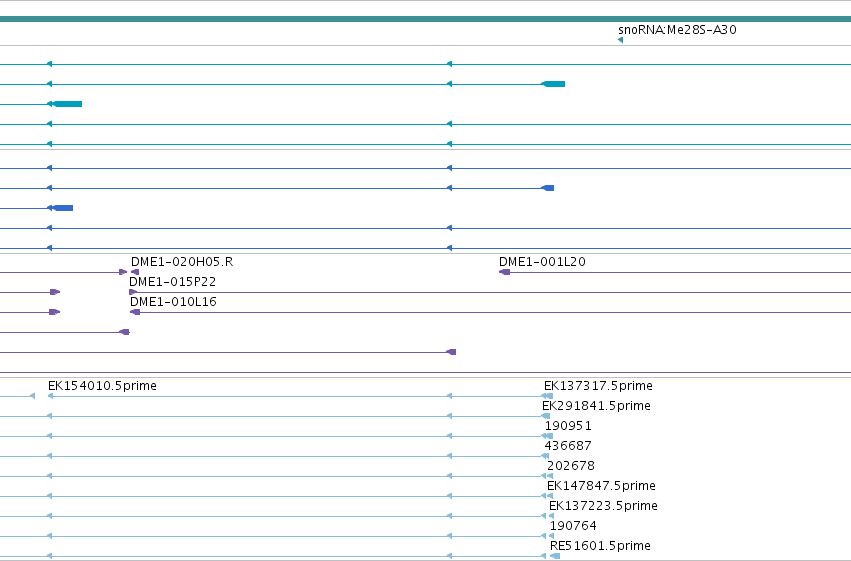Select the snoRNA:Me28S-A30 feature label
851x561 pixels.
pyautogui.click(x=677, y=30)
